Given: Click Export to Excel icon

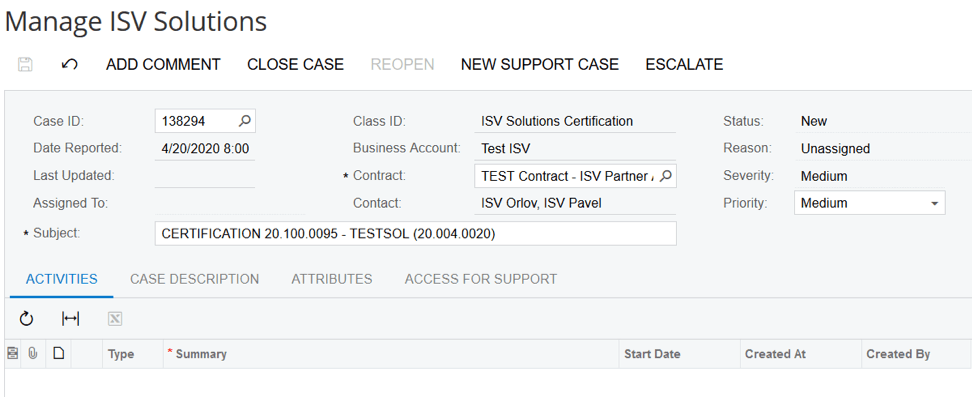Looking at the screenshot, I should click(x=115, y=319).
